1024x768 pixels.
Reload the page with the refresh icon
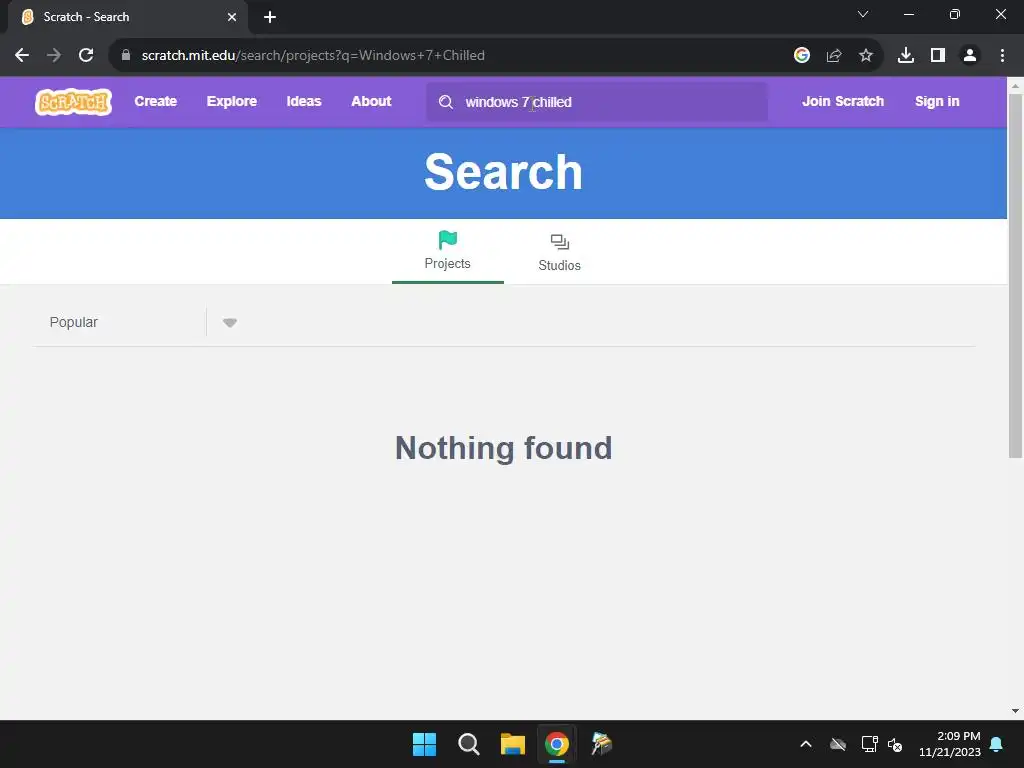pos(86,56)
